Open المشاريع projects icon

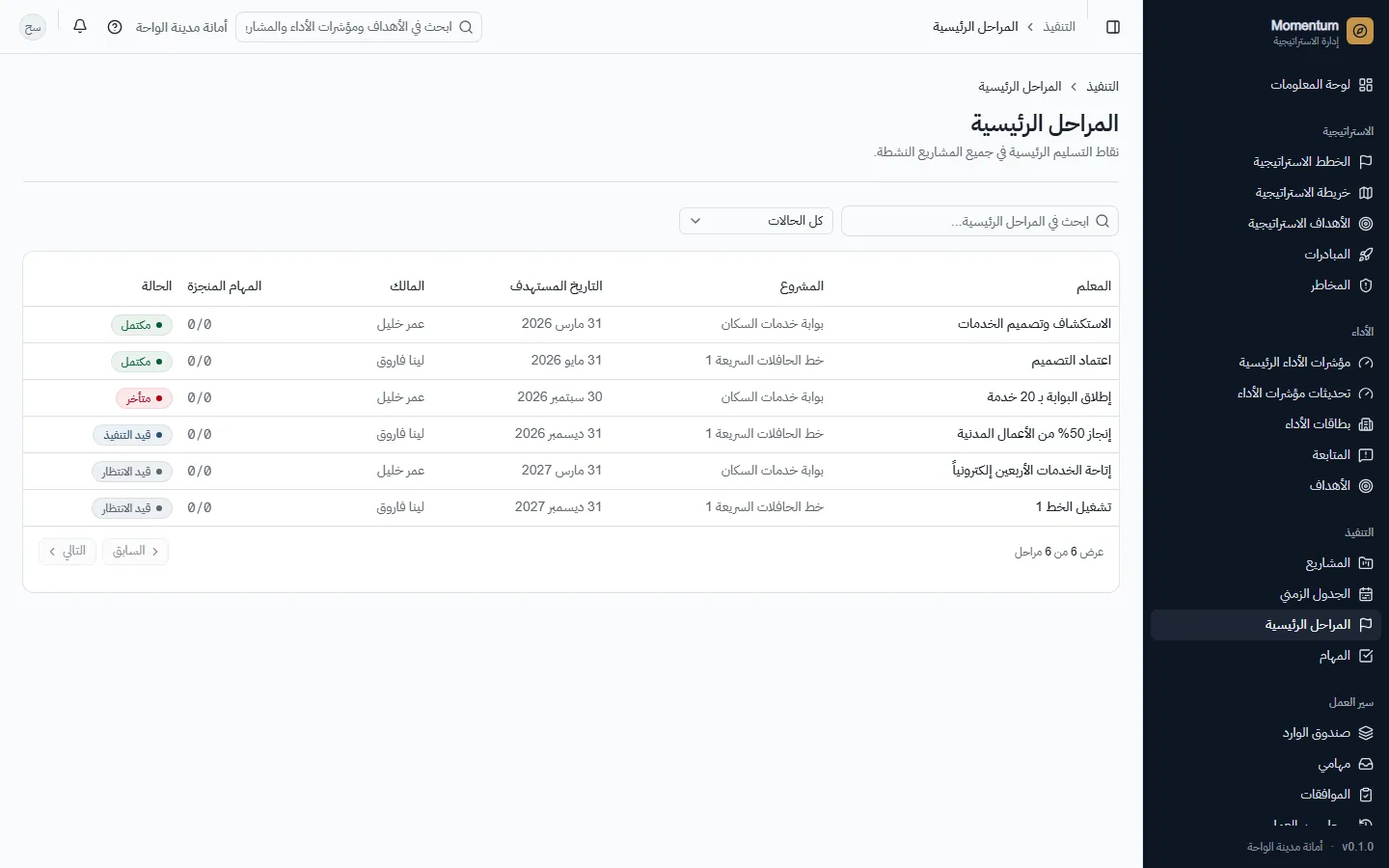(1366, 563)
